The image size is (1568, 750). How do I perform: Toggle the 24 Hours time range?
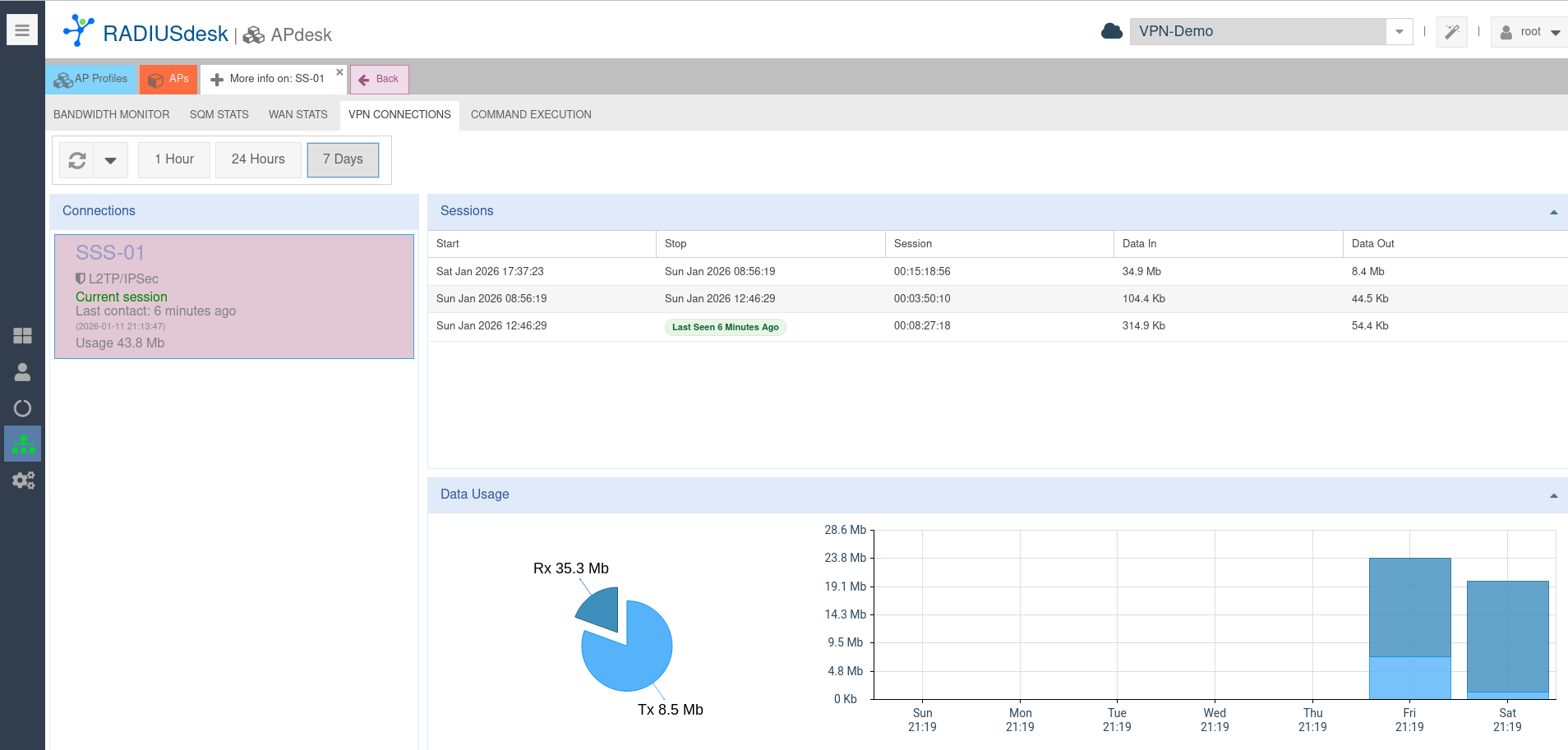[258, 159]
